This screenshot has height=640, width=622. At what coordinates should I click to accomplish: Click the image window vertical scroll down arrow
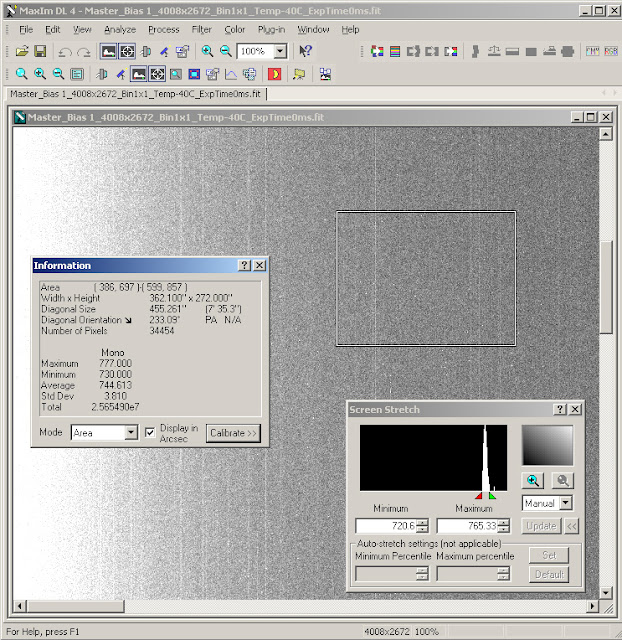click(x=606, y=593)
